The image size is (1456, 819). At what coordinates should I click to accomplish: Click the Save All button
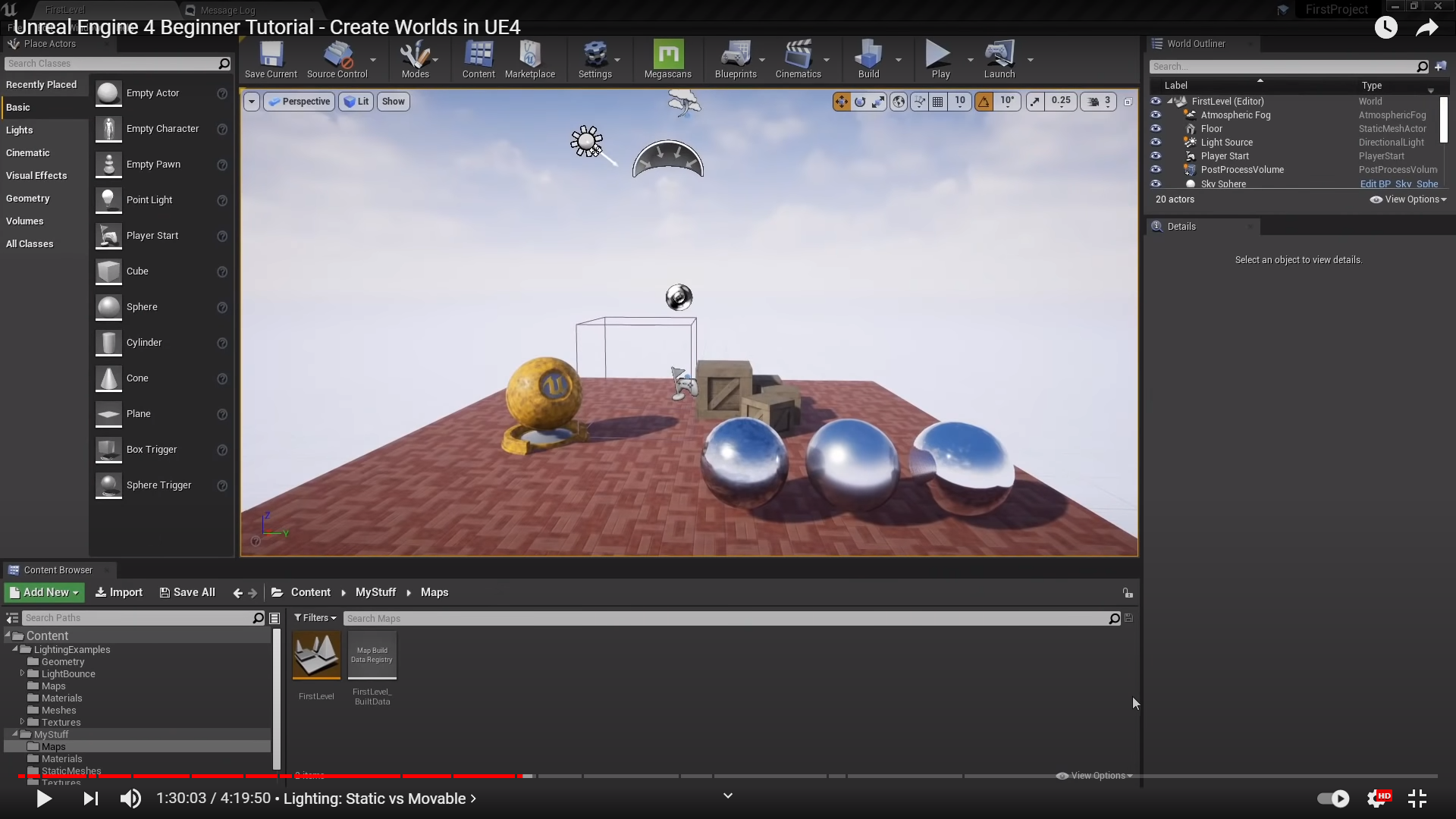coord(187,592)
